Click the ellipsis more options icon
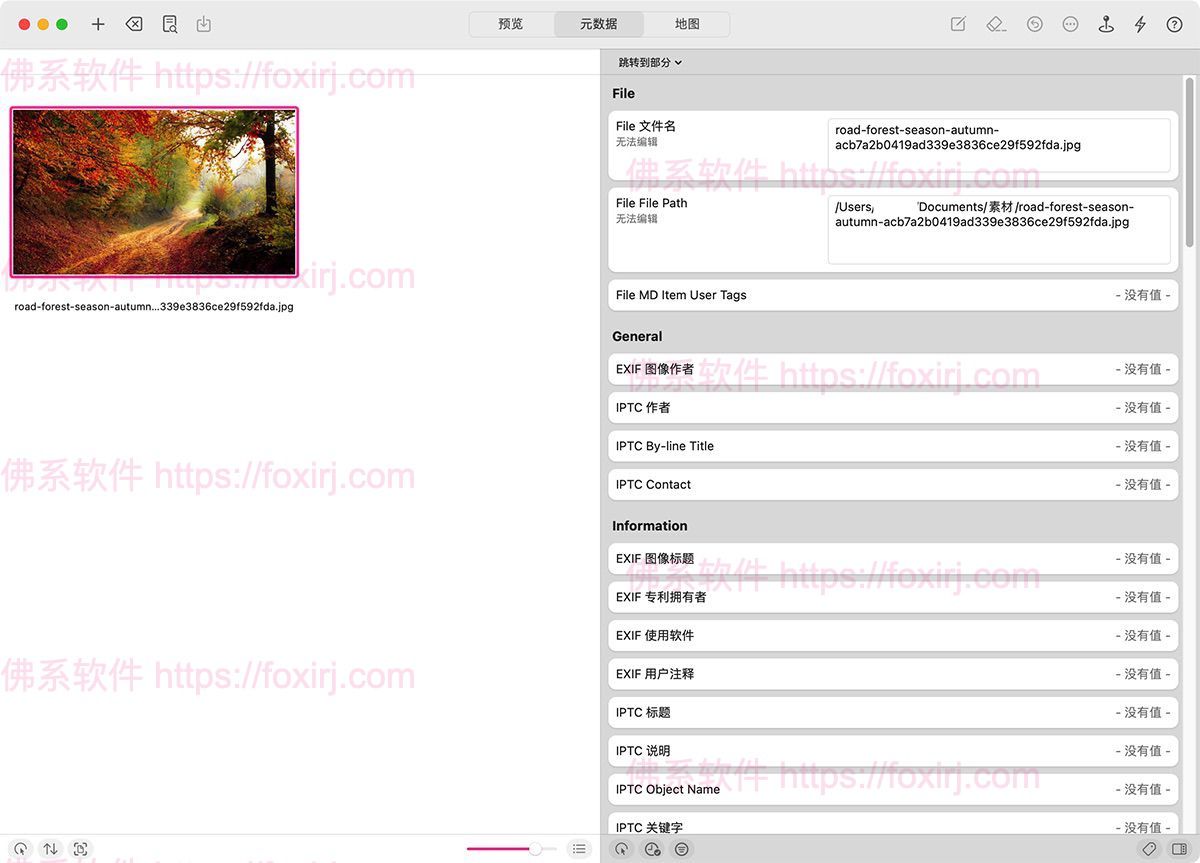This screenshot has height=863, width=1200. pos(1070,24)
